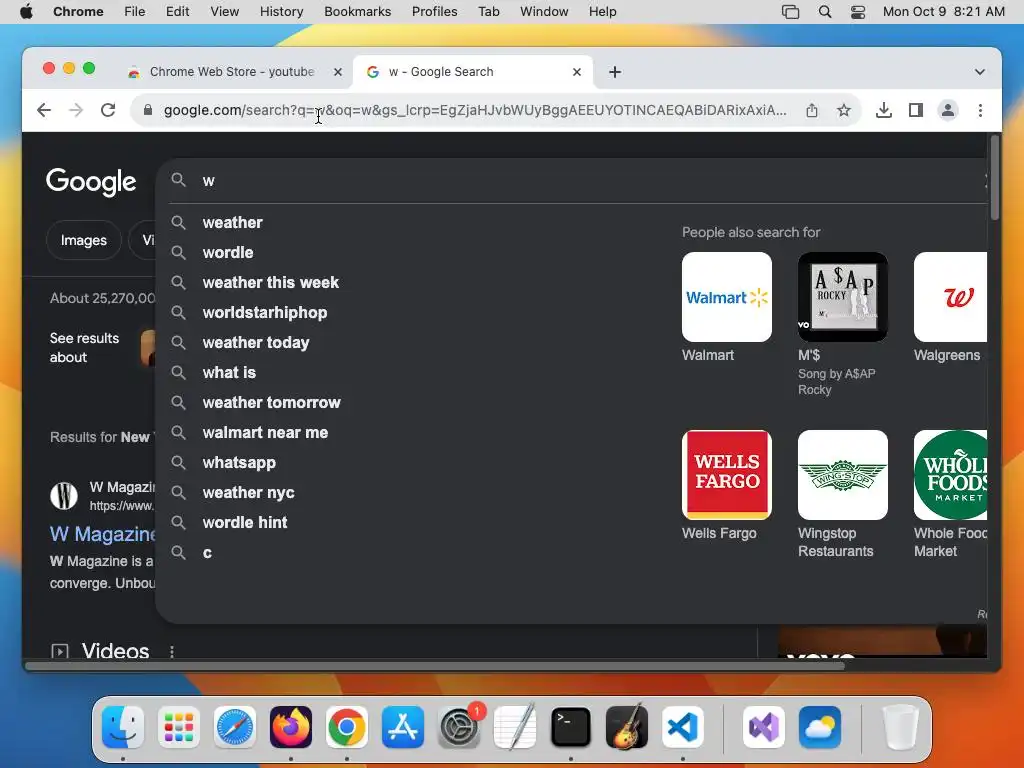Select weather tomorrow suggestion
This screenshot has height=768, width=1024.
271,403
